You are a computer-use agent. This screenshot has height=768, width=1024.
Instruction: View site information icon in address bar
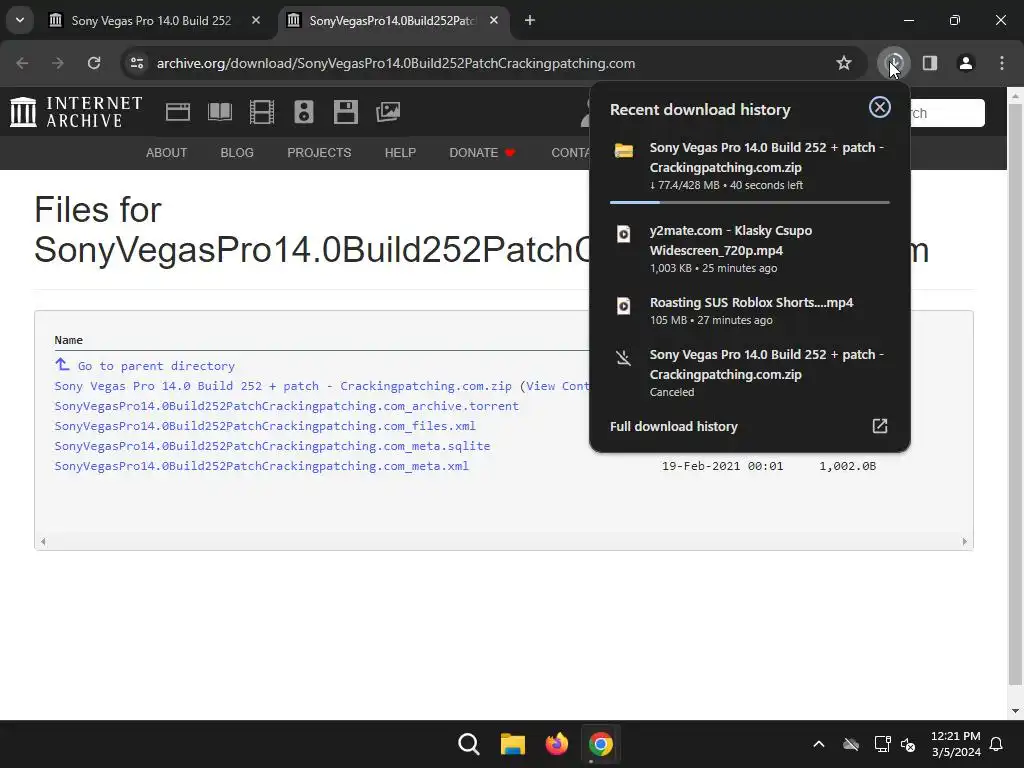click(137, 63)
